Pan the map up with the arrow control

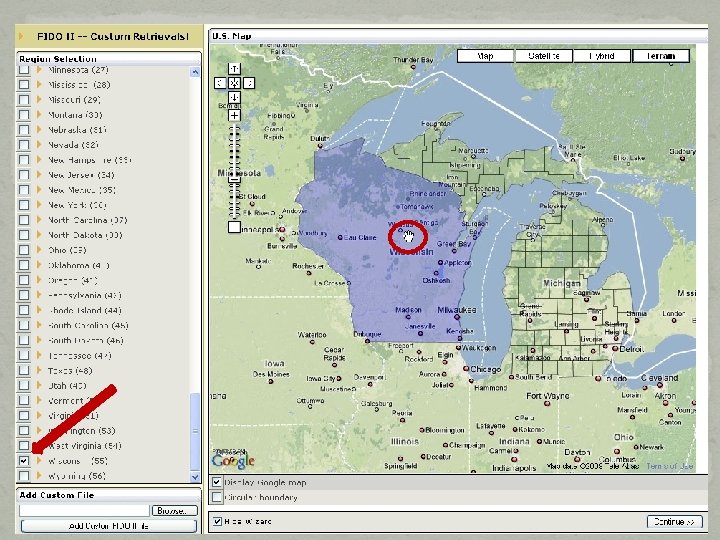[234, 69]
